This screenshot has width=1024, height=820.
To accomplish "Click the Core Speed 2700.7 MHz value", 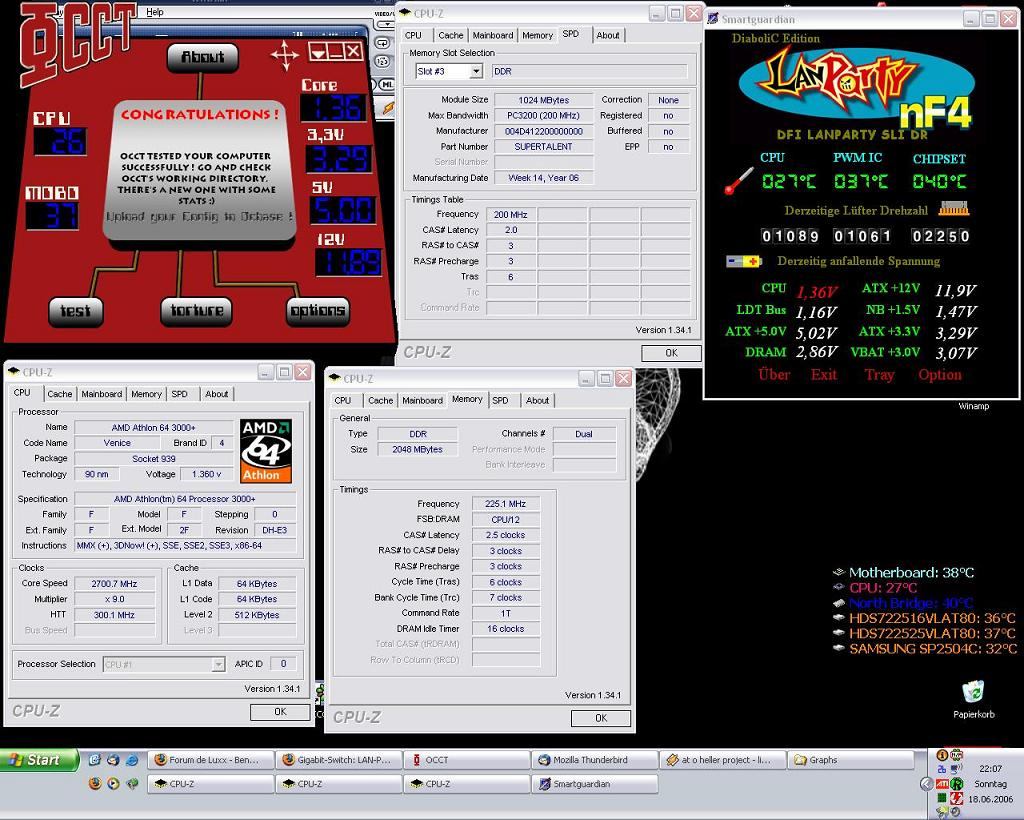I will (x=115, y=584).
